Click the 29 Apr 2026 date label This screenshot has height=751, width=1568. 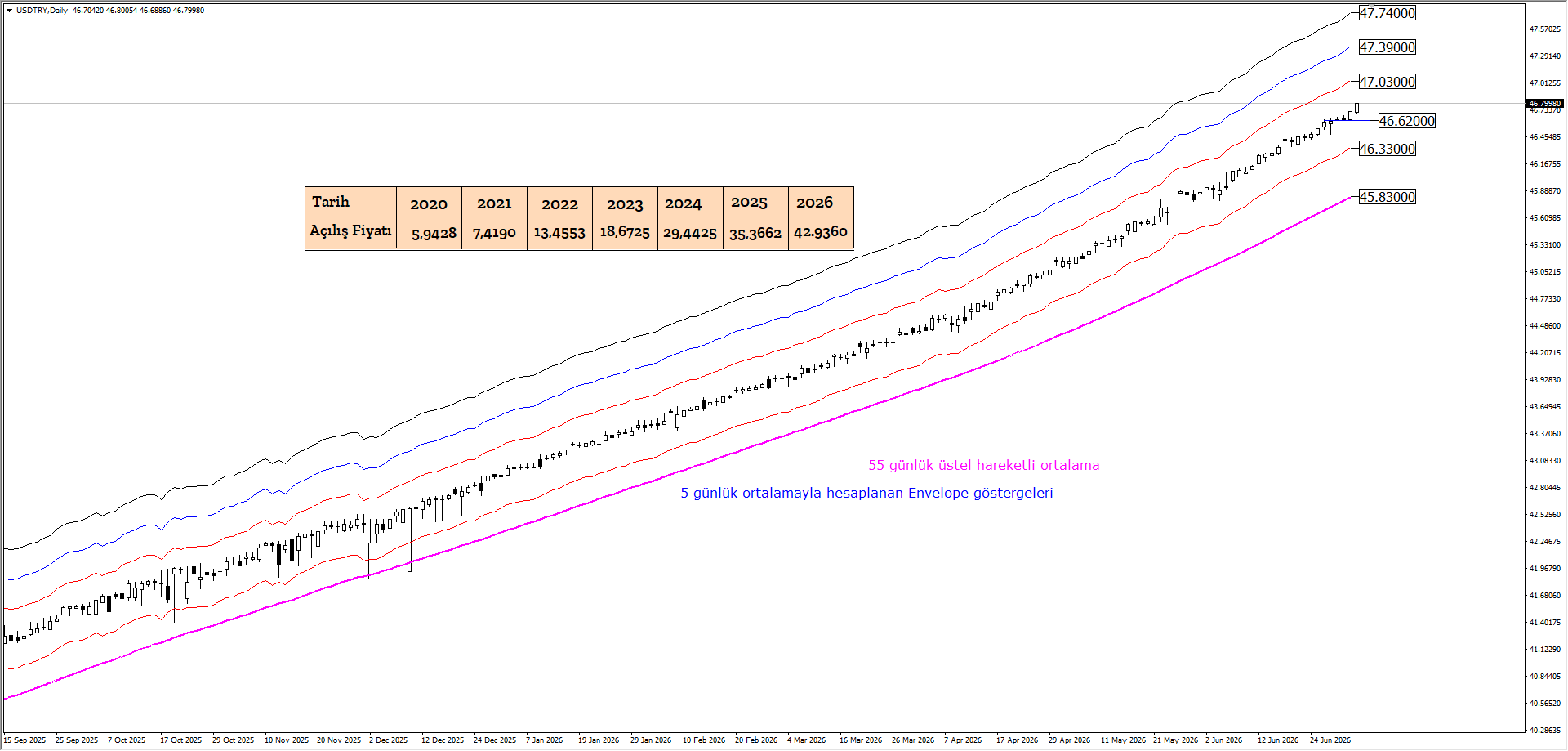click(1070, 740)
